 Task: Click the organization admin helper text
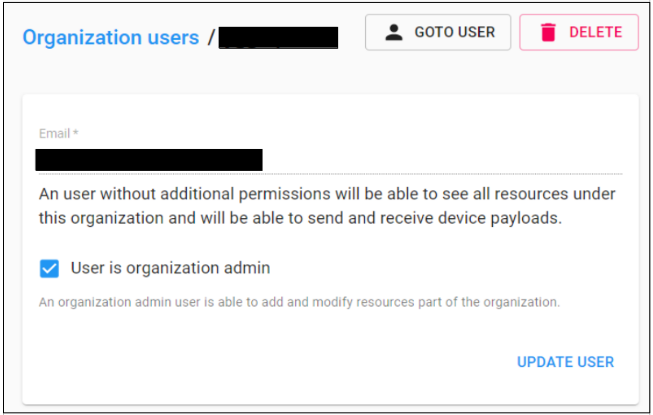pos(299,301)
